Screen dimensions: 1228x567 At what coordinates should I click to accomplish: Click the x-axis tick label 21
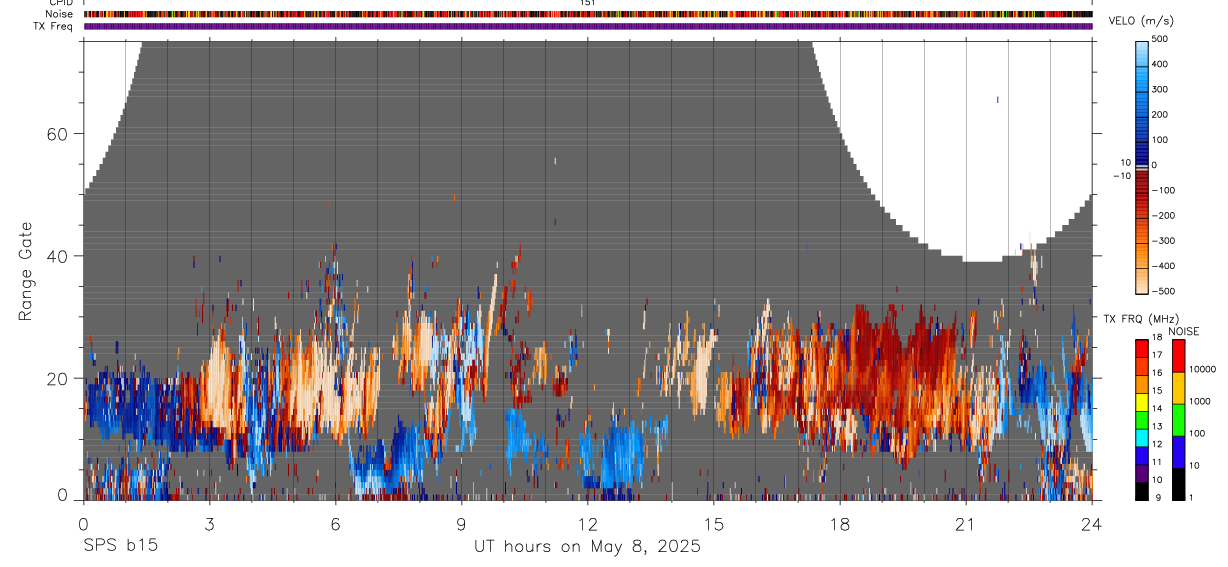coord(965,523)
